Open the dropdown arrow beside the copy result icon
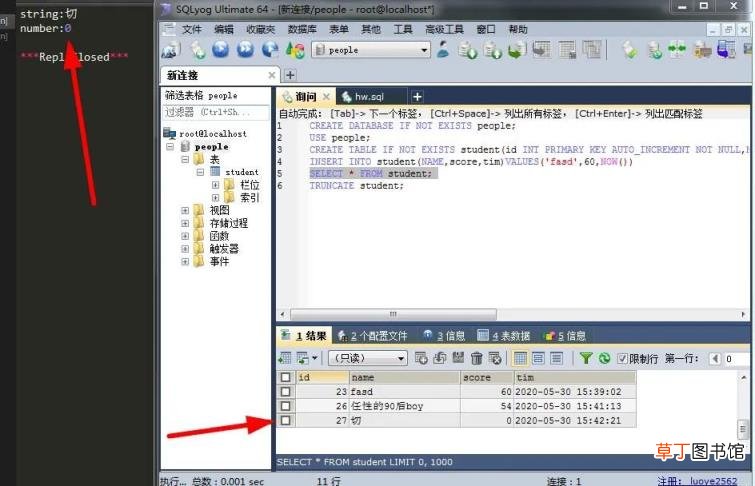The height and width of the screenshot is (486, 755). pyautogui.click(x=314, y=358)
